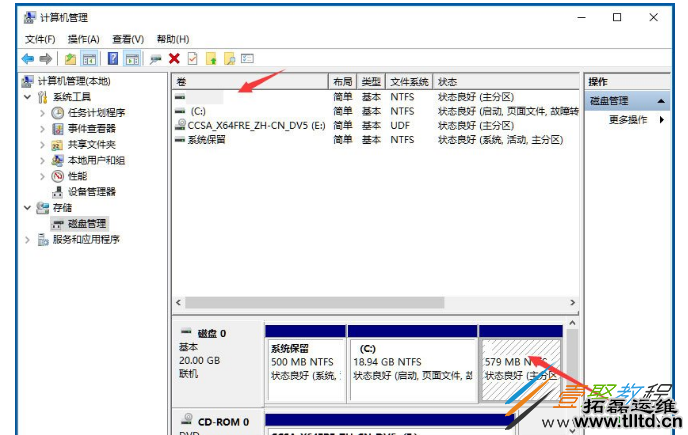Open the 文件(F) menu

click(40, 40)
